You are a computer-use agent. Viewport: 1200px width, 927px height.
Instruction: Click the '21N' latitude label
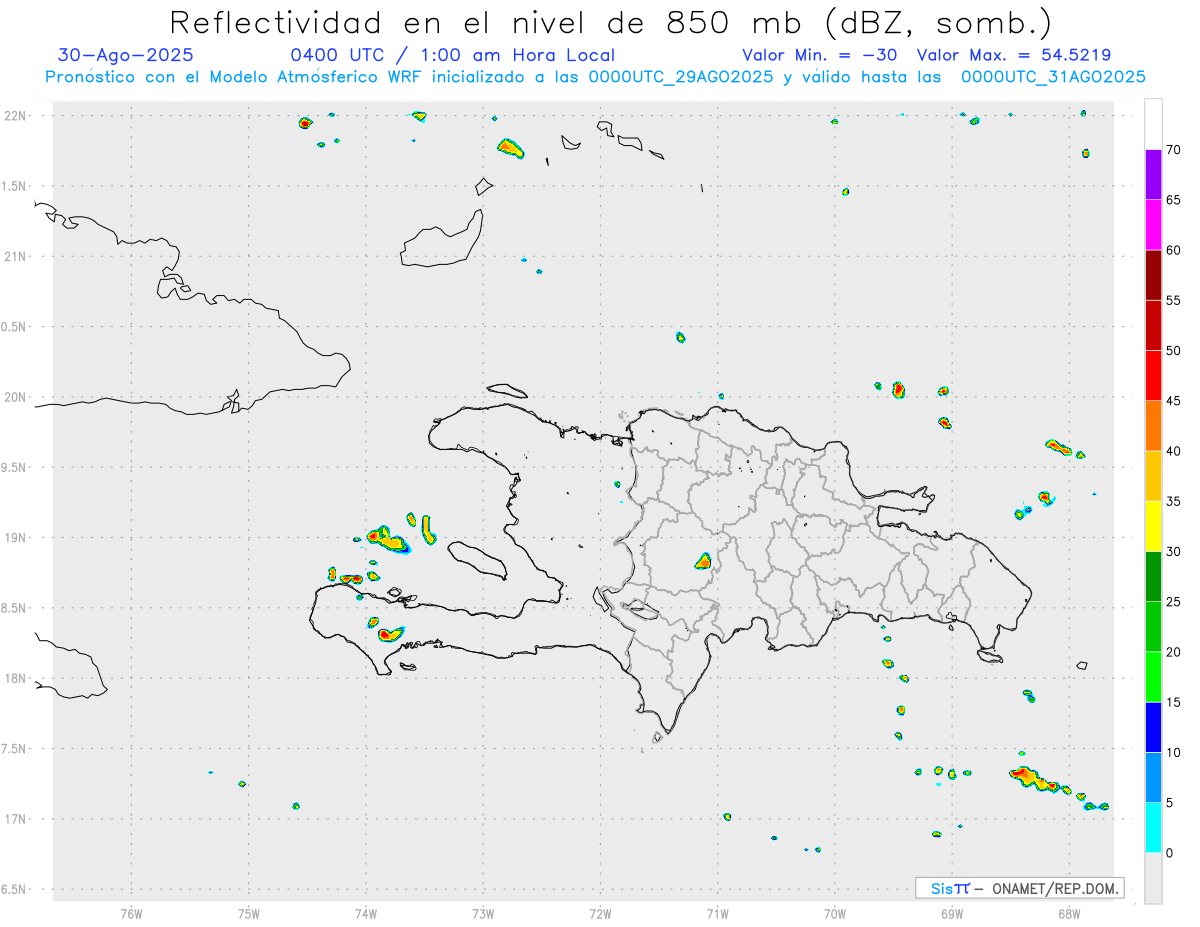click(15, 257)
